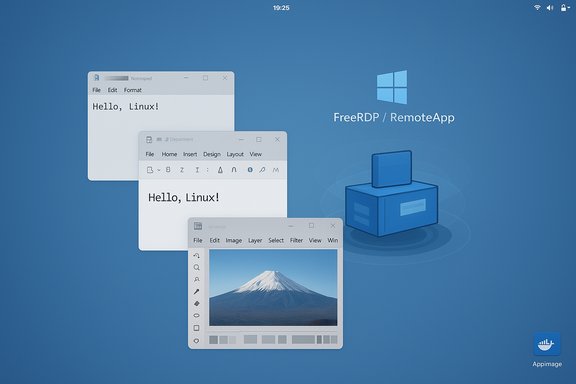Viewport: 576px width, 384px height.
Task: Switch to the Design tab
Action: tap(212, 154)
